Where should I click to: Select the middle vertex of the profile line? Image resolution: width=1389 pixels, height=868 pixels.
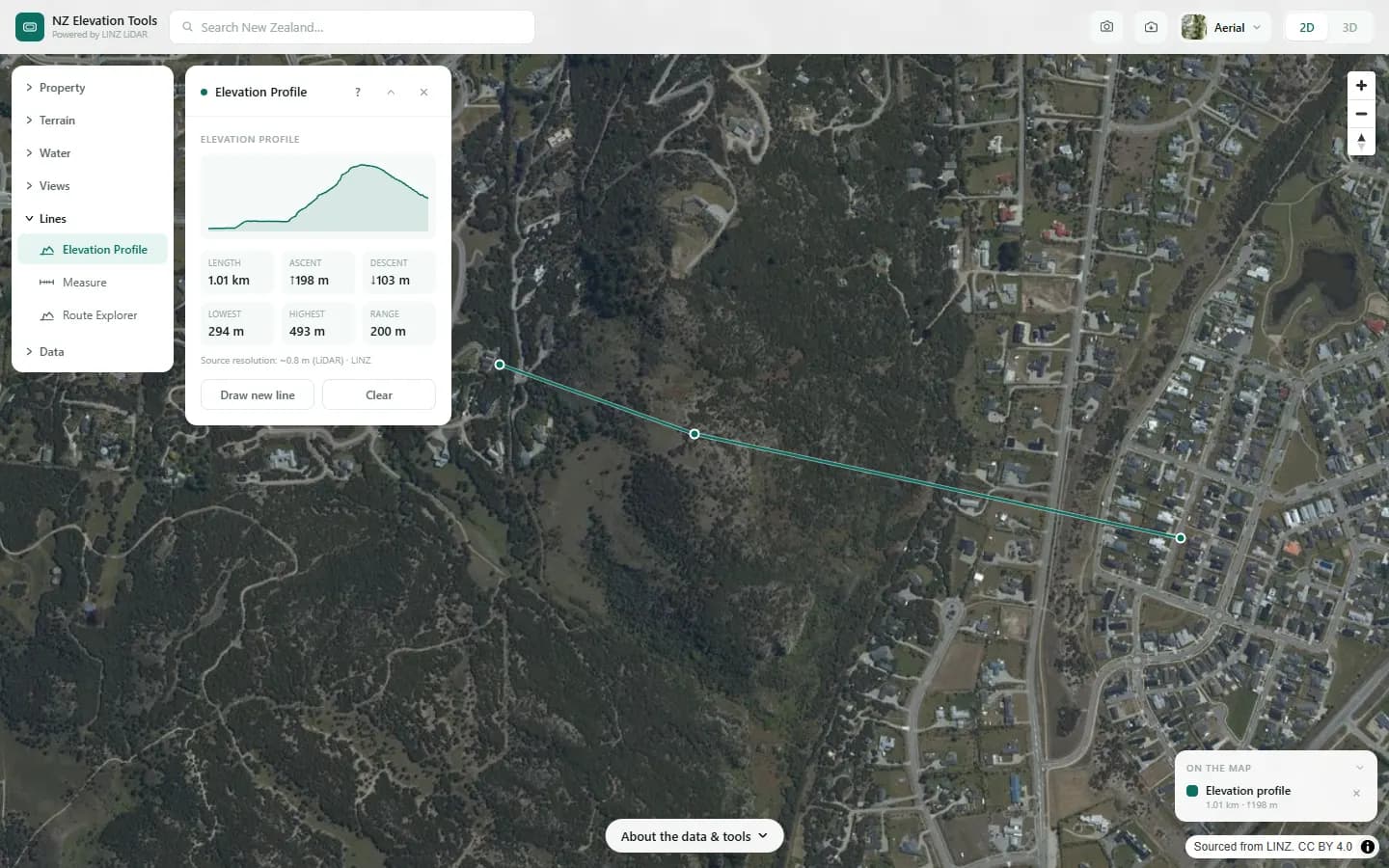coord(694,434)
